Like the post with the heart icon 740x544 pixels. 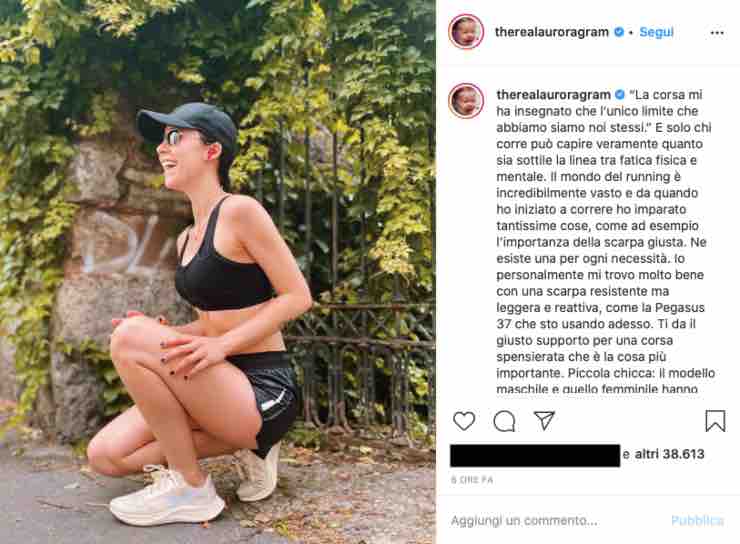tap(464, 421)
